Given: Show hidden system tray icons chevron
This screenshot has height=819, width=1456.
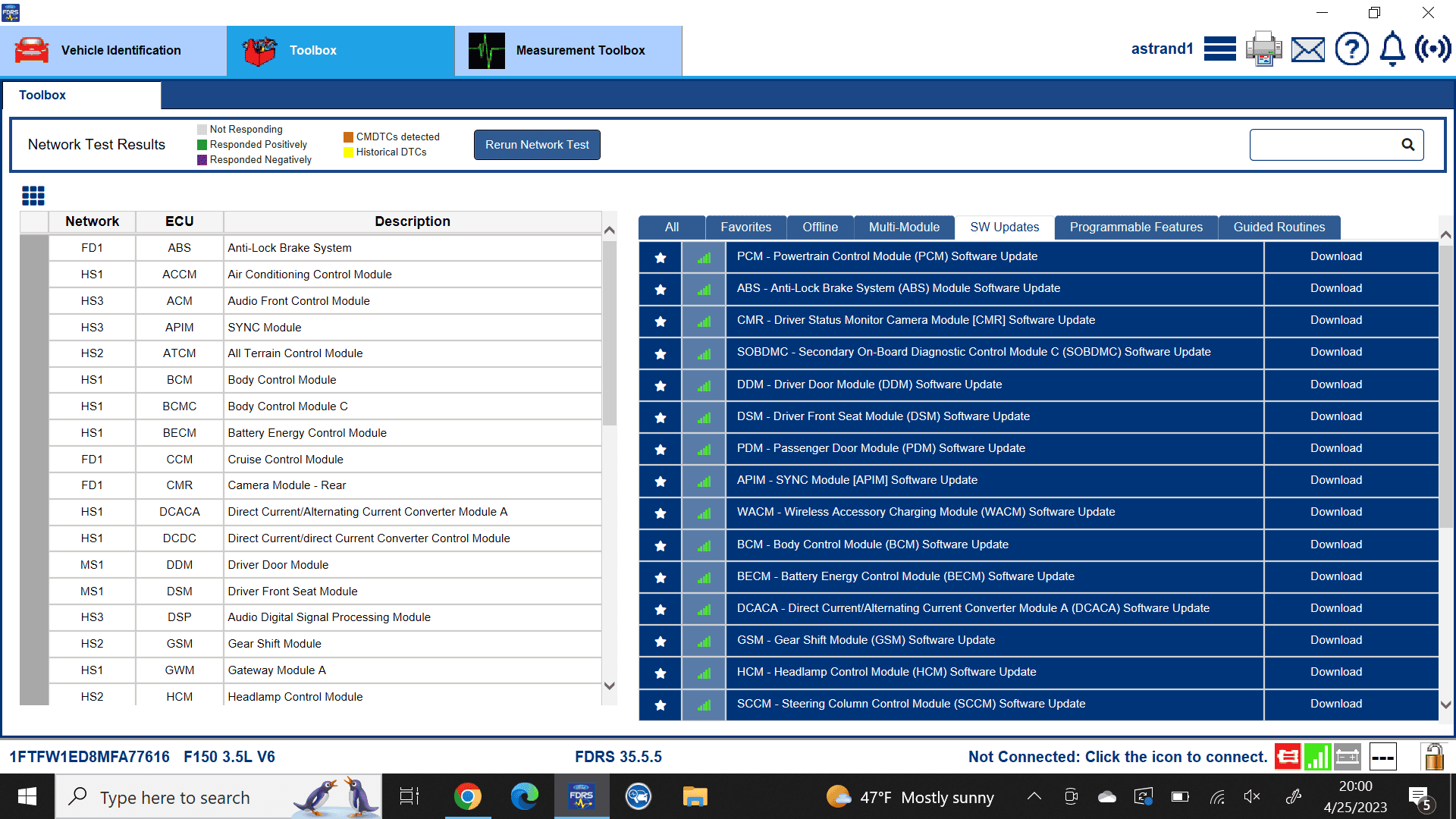Looking at the screenshot, I should [1034, 796].
